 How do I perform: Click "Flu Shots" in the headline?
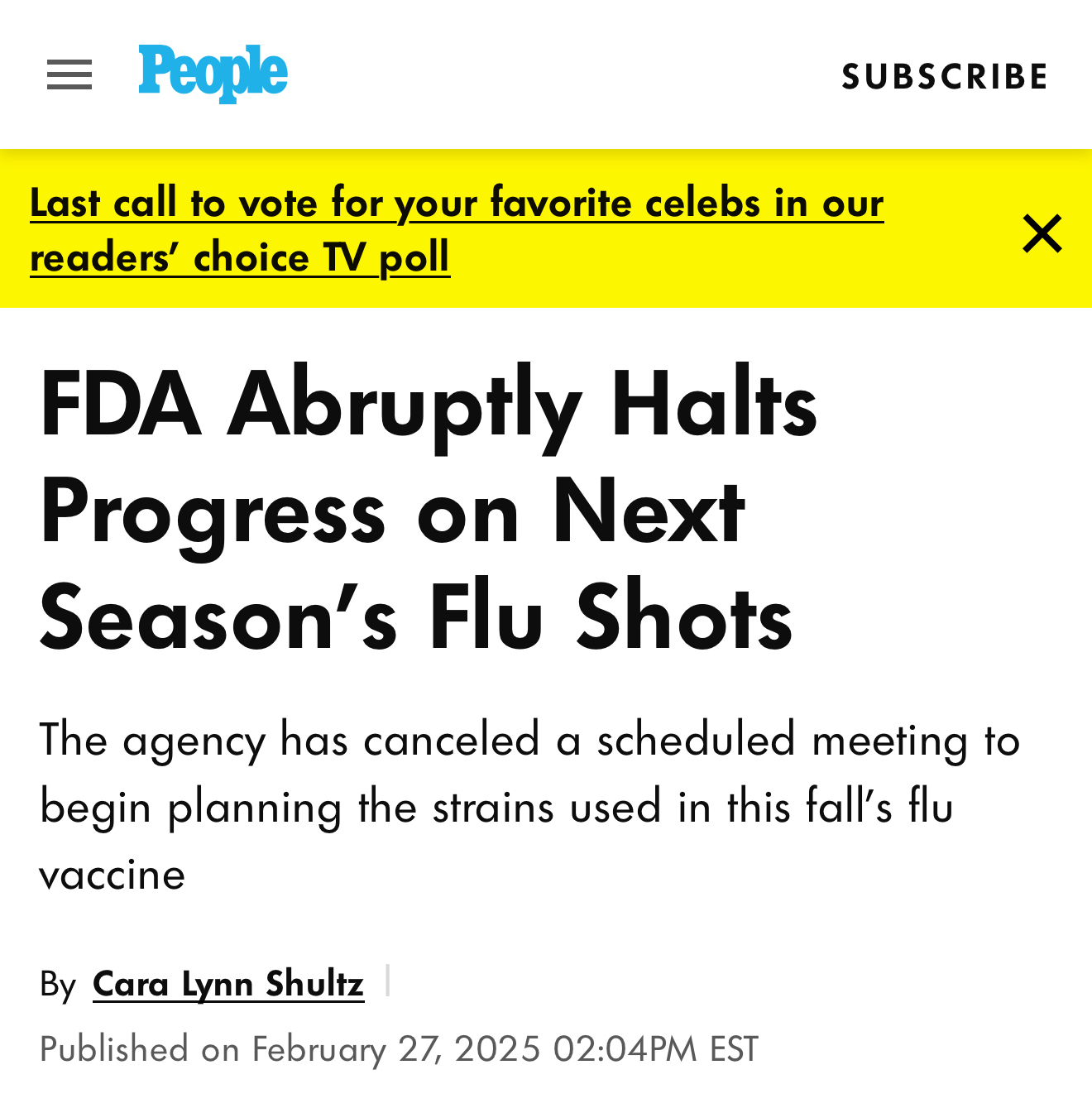pyautogui.click(x=611, y=616)
